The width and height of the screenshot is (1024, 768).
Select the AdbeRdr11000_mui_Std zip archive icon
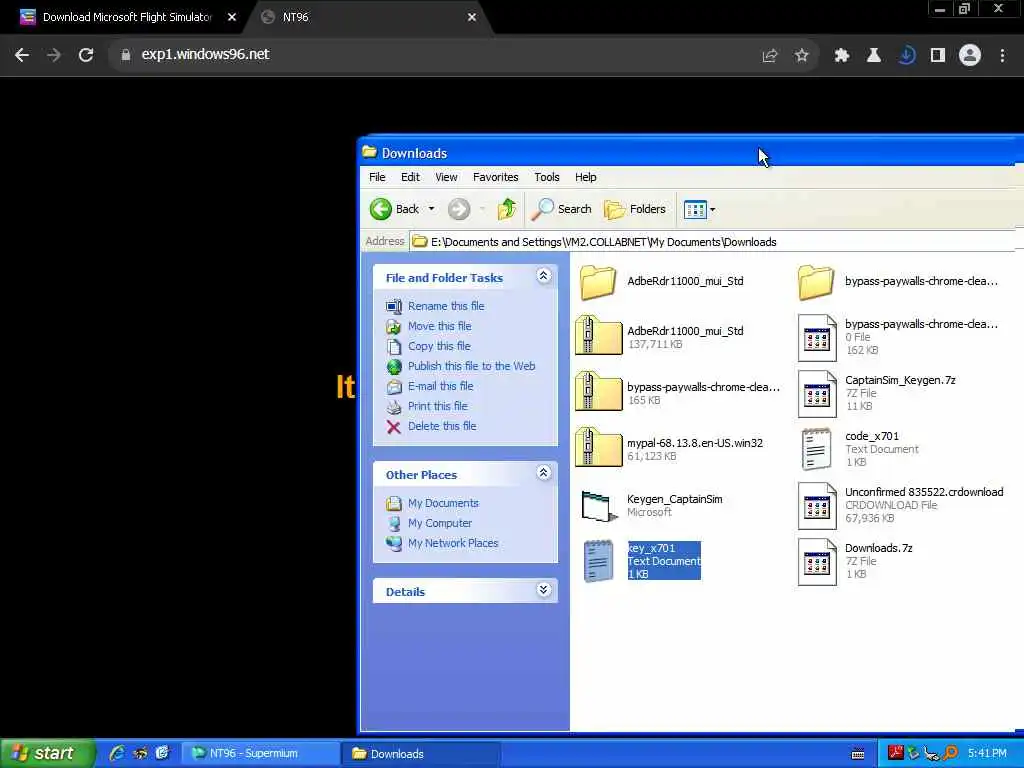(x=598, y=336)
